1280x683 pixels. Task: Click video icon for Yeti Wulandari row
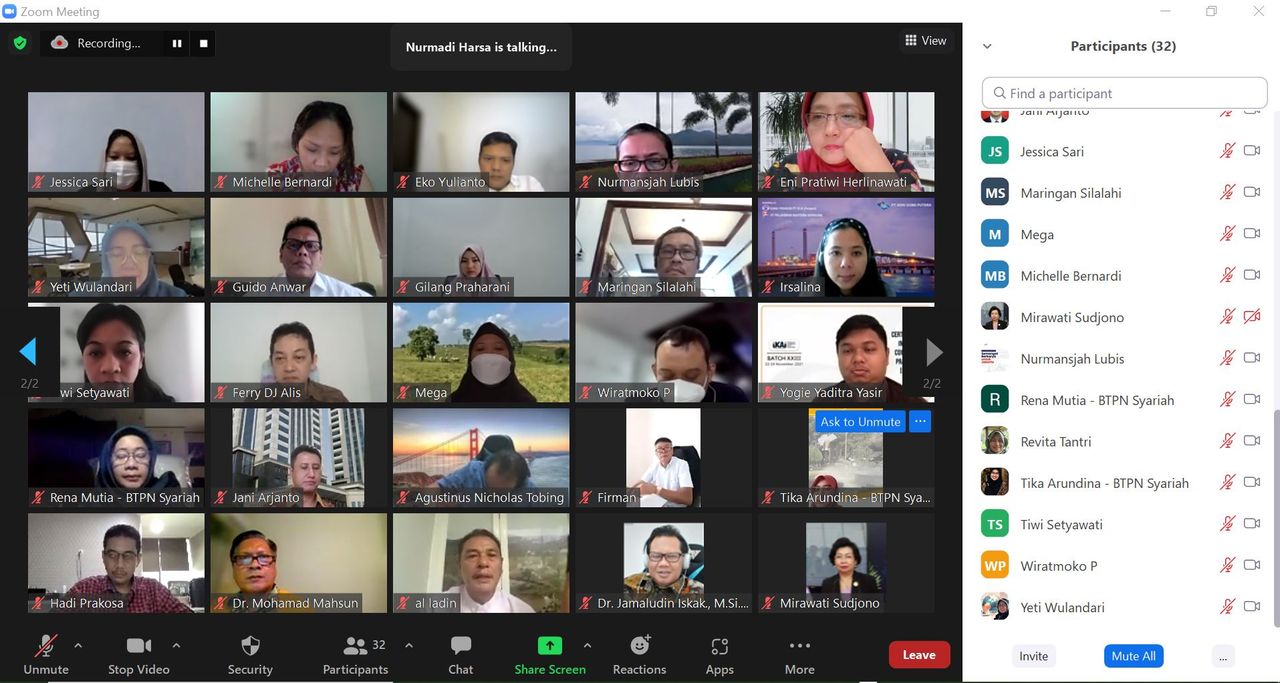[1252, 607]
